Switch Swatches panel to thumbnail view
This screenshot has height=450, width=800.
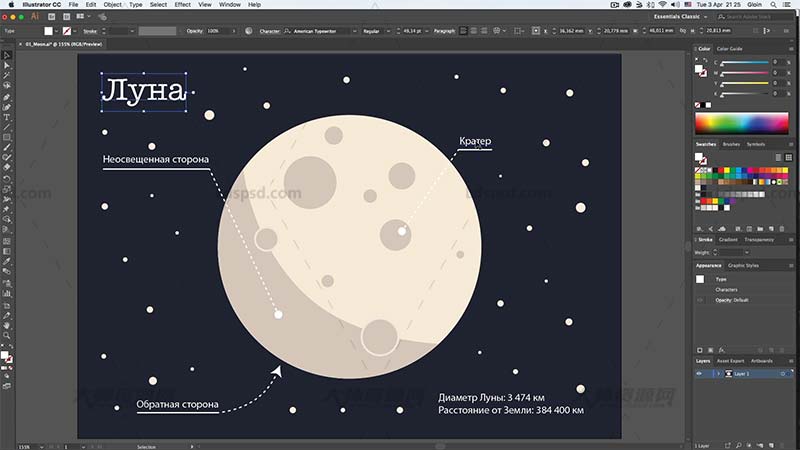788,157
